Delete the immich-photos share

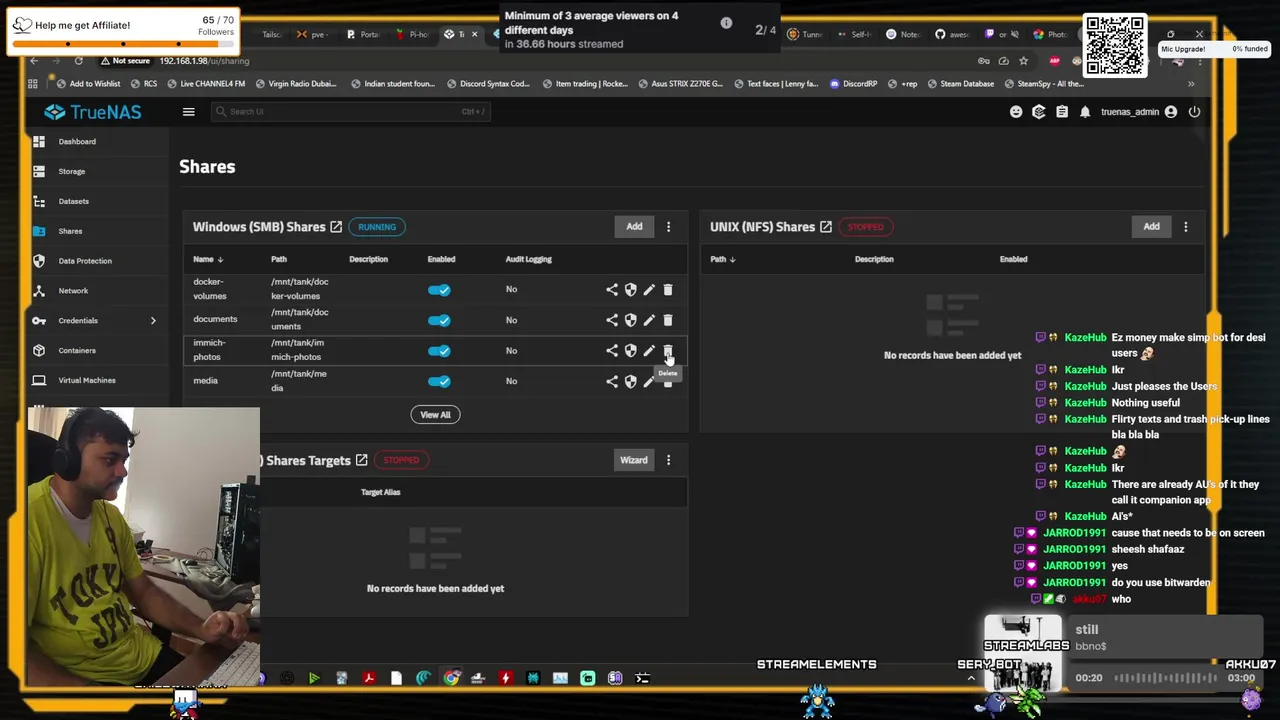tap(668, 351)
